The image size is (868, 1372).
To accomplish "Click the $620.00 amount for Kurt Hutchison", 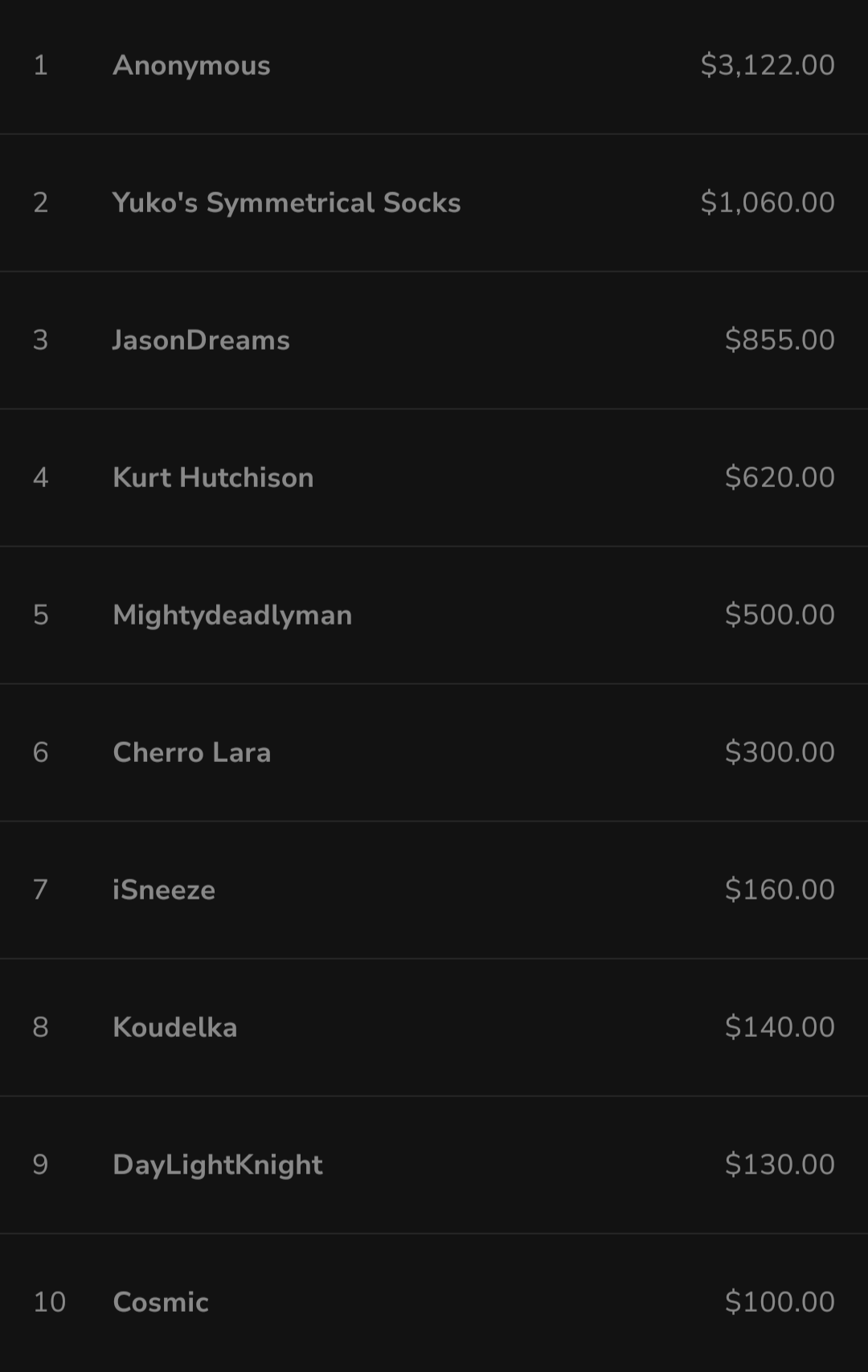I will [x=780, y=477].
